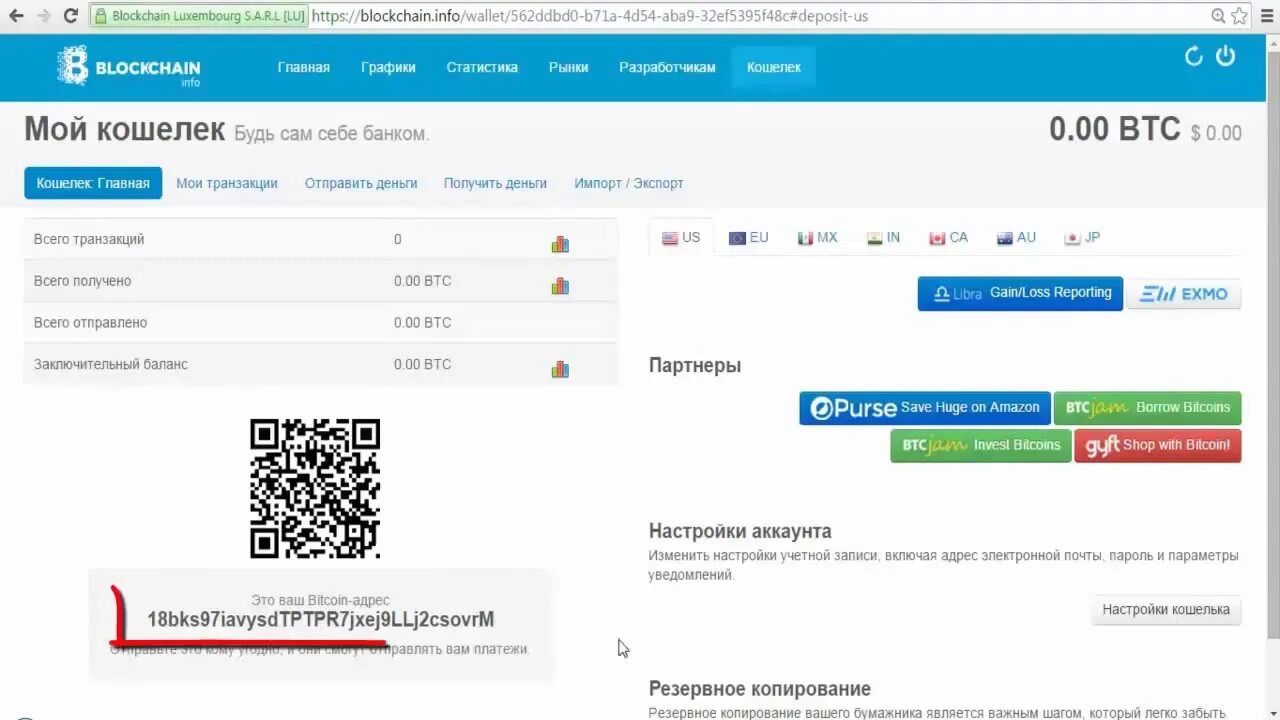Bookmark the page with the star icon
The height and width of the screenshot is (720, 1280).
click(x=1240, y=16)
